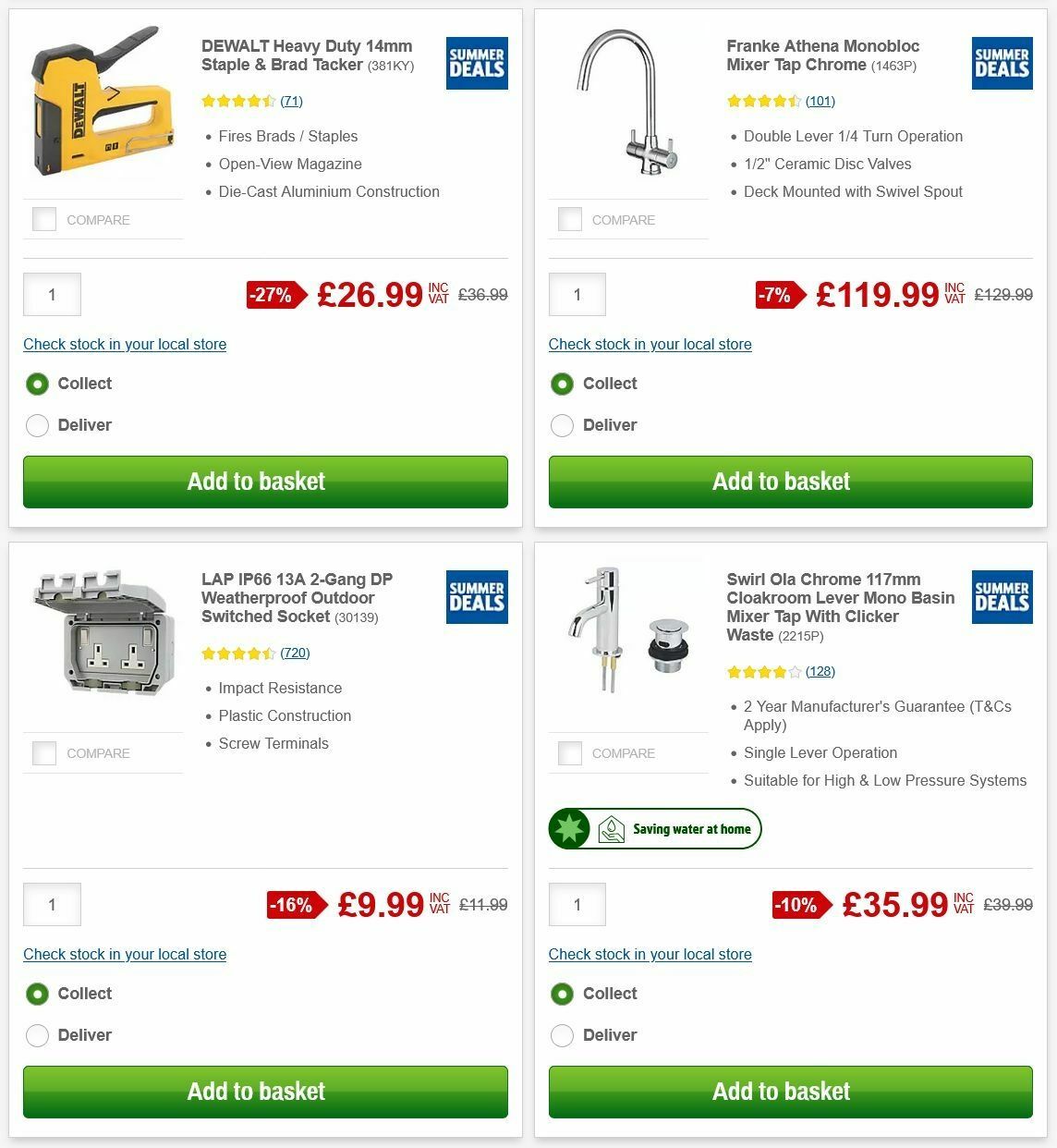Select Collect for the Swirl Ola tap
Image resolution: width=1057 pixels, height=1148 pixels.
562,994
